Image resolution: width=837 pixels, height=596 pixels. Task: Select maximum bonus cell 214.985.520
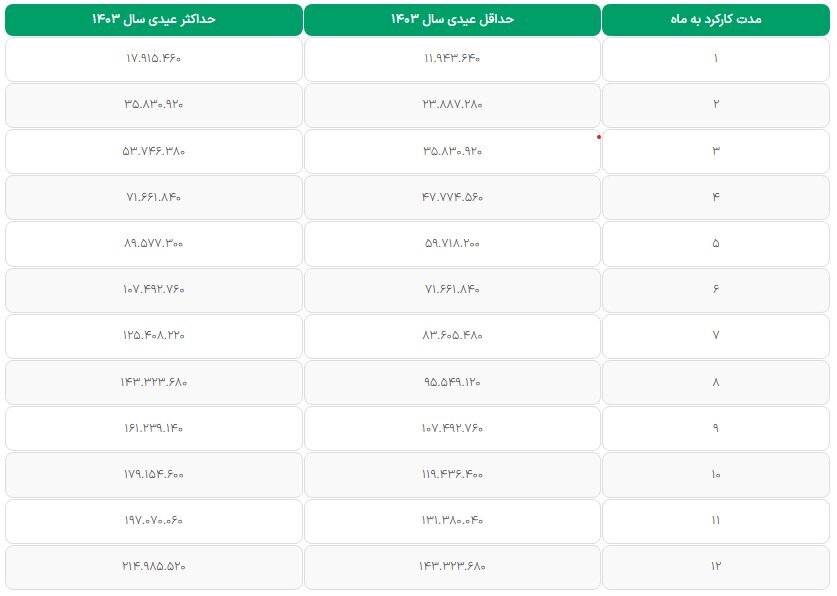(x=154, y=566)
